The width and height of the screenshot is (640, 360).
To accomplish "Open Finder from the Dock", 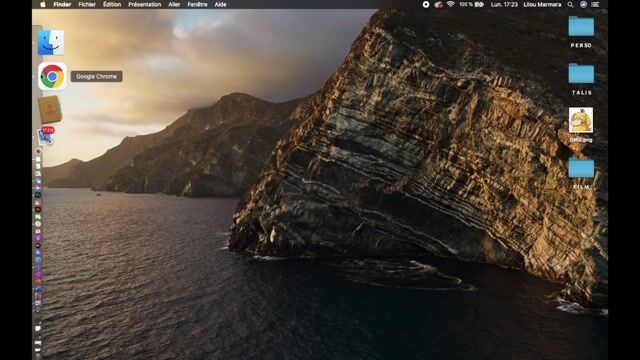I will click(x=51, y=42).
